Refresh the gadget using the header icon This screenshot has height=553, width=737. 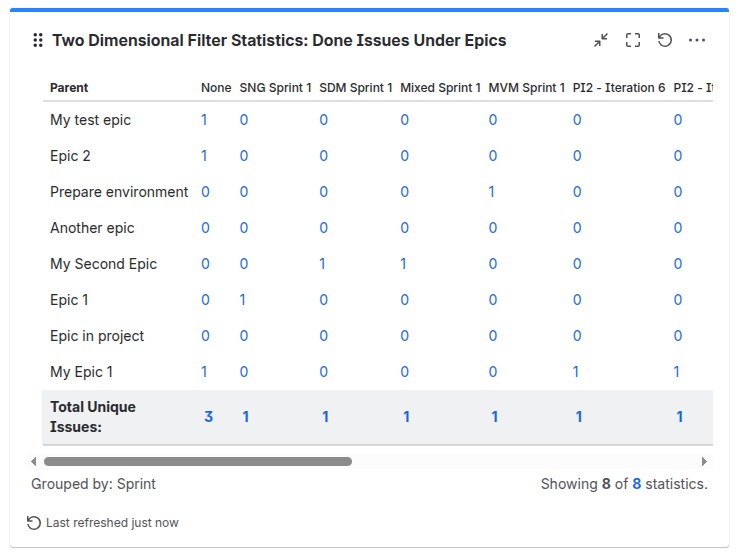(x=665, y=40)
